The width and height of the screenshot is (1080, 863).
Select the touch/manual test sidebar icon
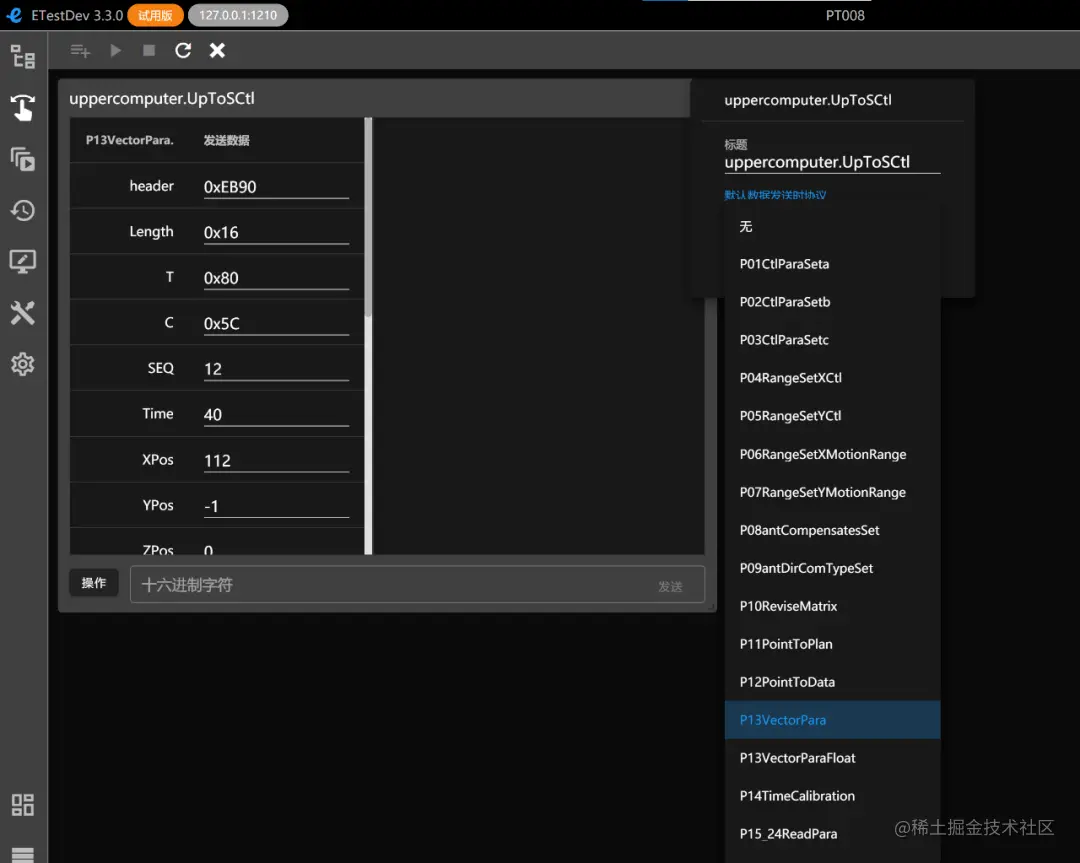coord(23,108)
